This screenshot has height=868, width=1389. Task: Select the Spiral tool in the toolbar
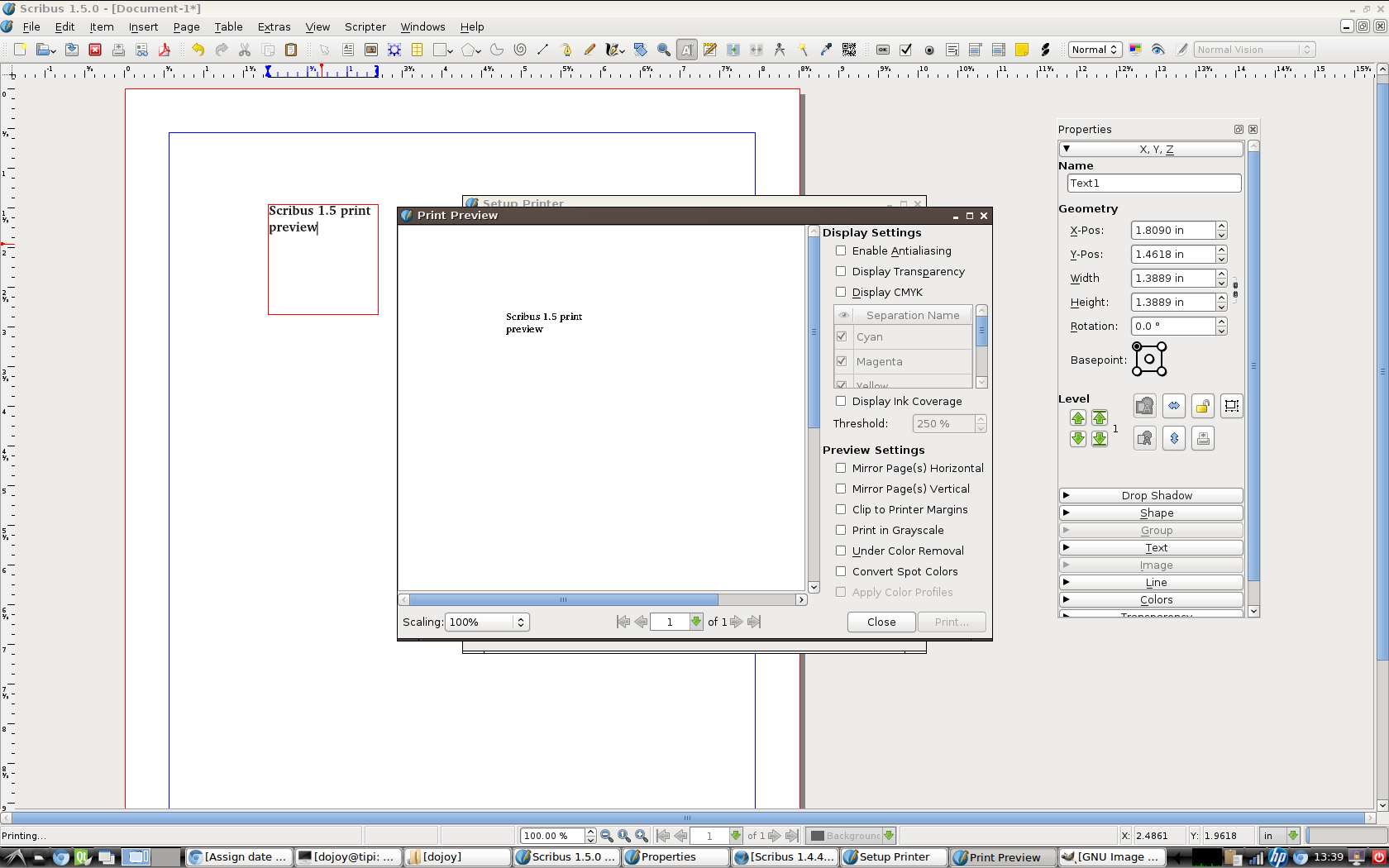point(520,50)
